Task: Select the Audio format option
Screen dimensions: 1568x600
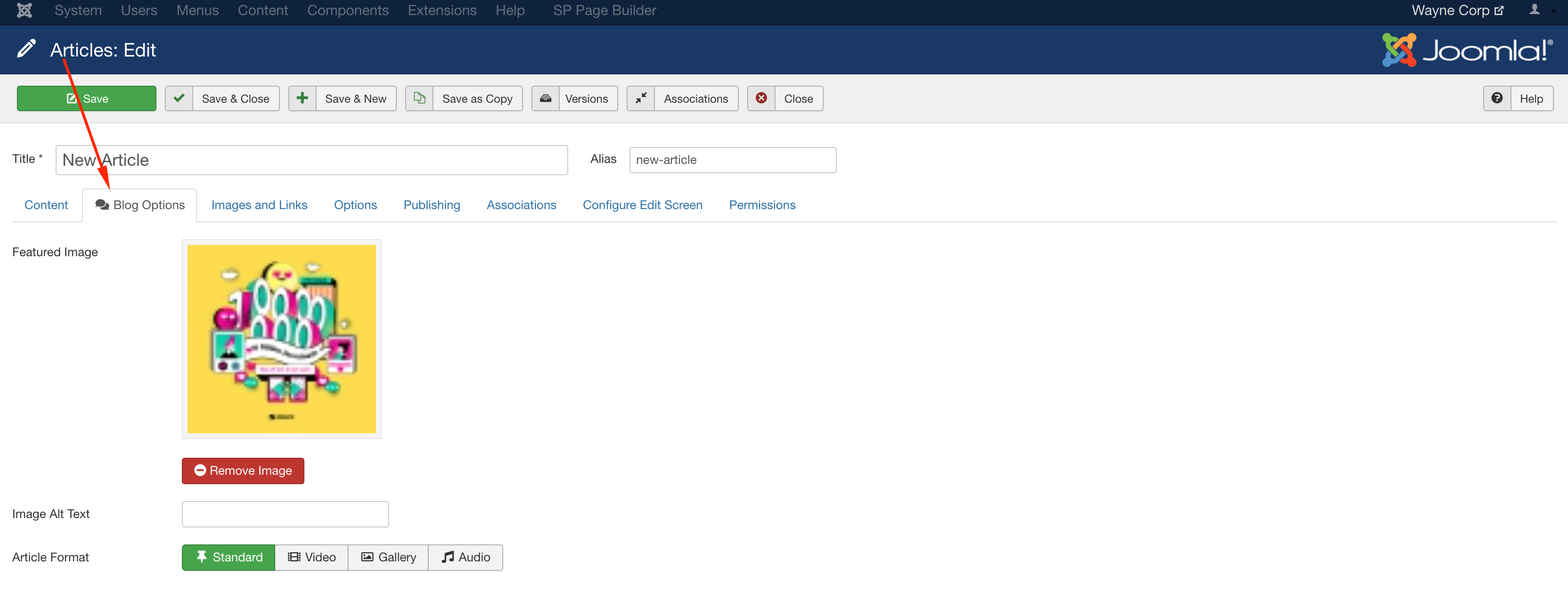Action: pyautogui.click(x=465, y=557)
